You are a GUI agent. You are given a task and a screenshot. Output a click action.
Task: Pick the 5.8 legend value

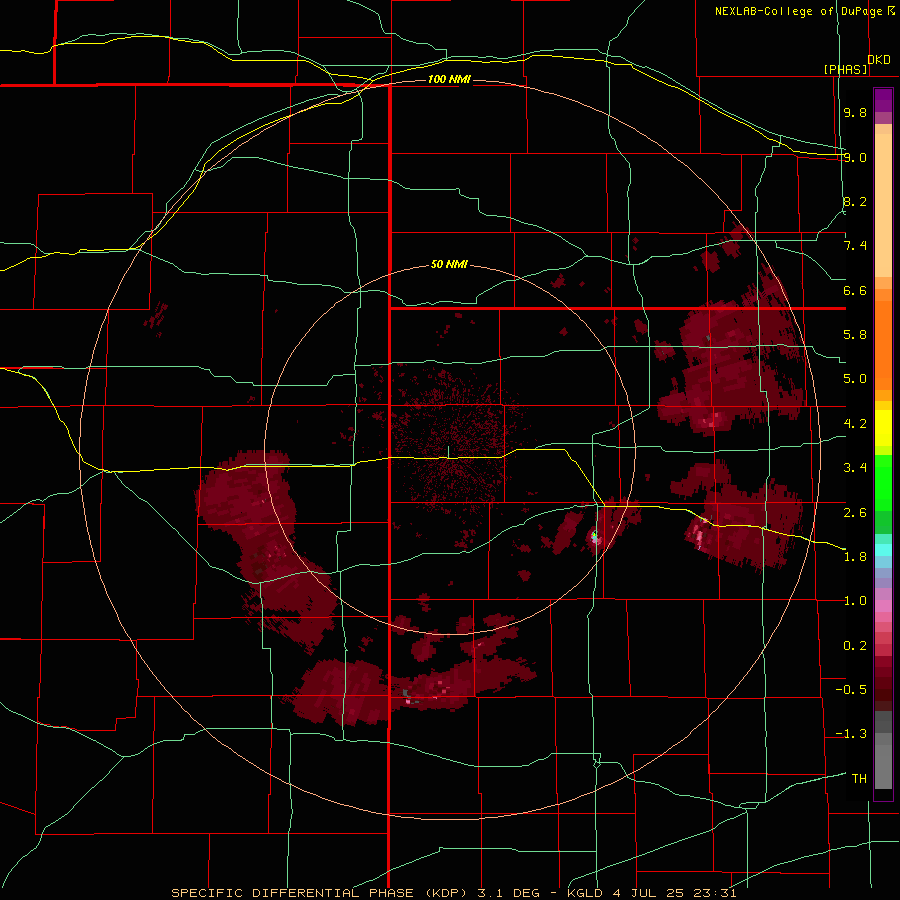pos(855,335)
